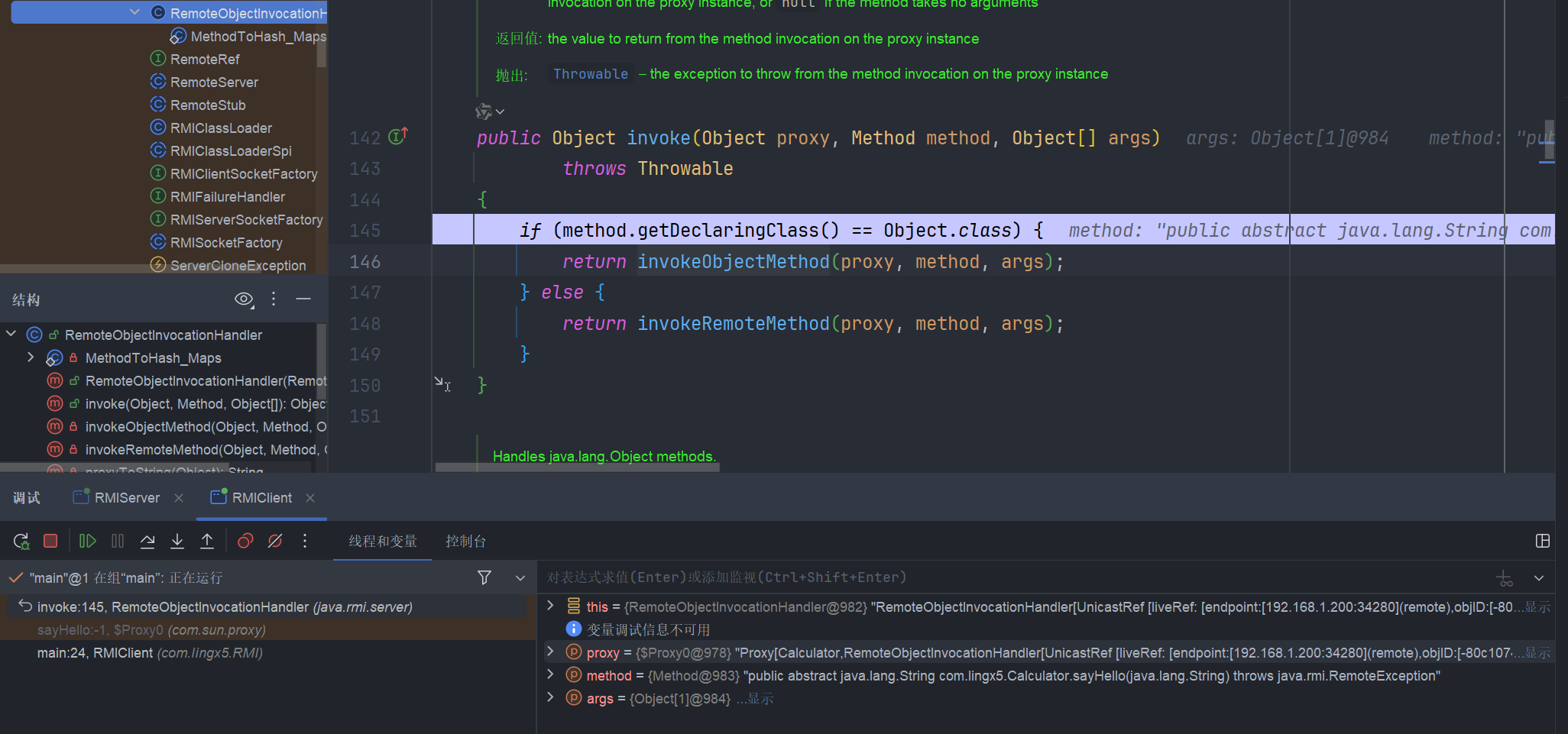Screen dimensions: 1568x734
Task: Expand the method variable node
Action: point(550,675)
